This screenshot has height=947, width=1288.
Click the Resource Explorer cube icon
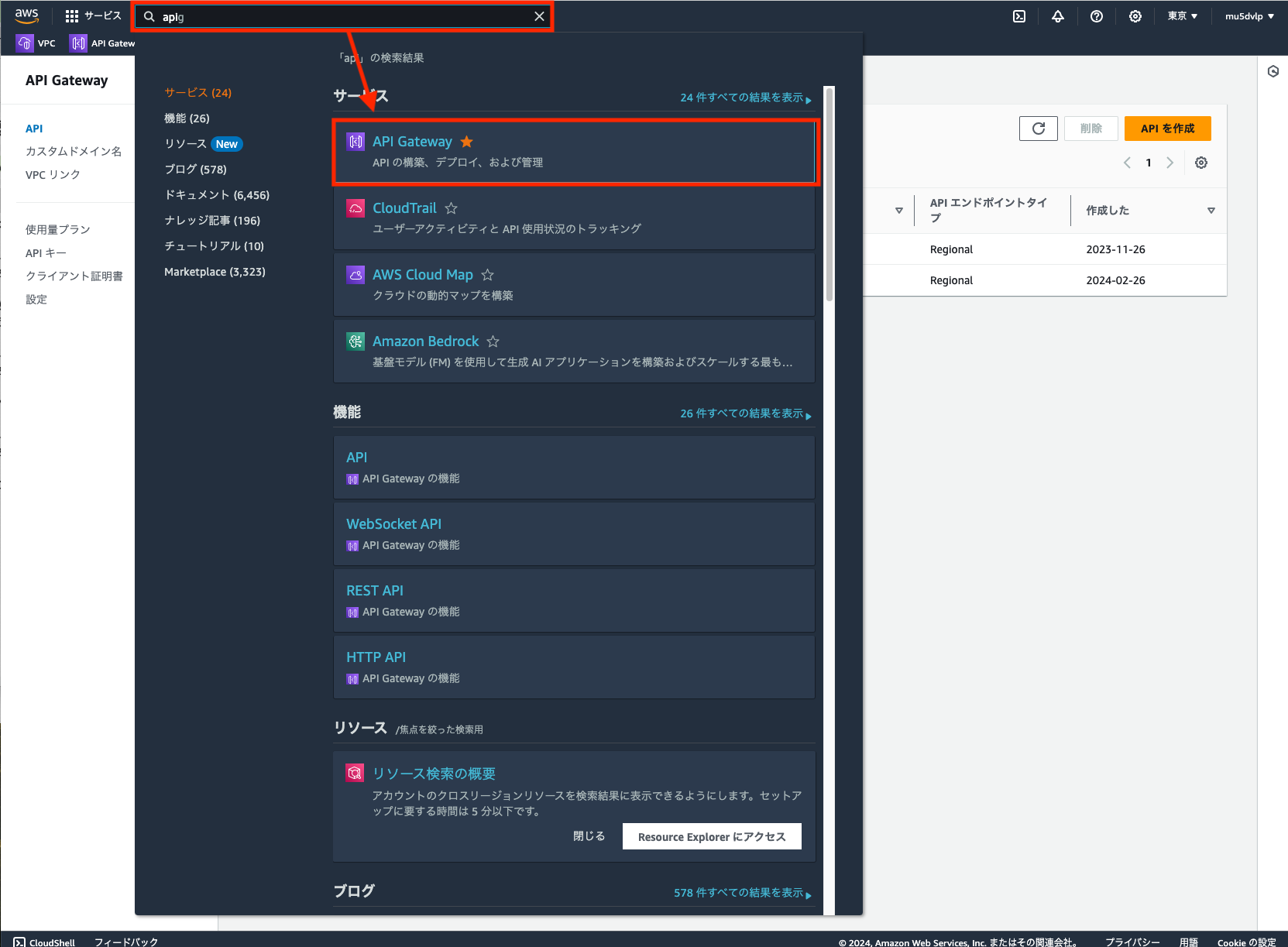(x=355, y=773)
